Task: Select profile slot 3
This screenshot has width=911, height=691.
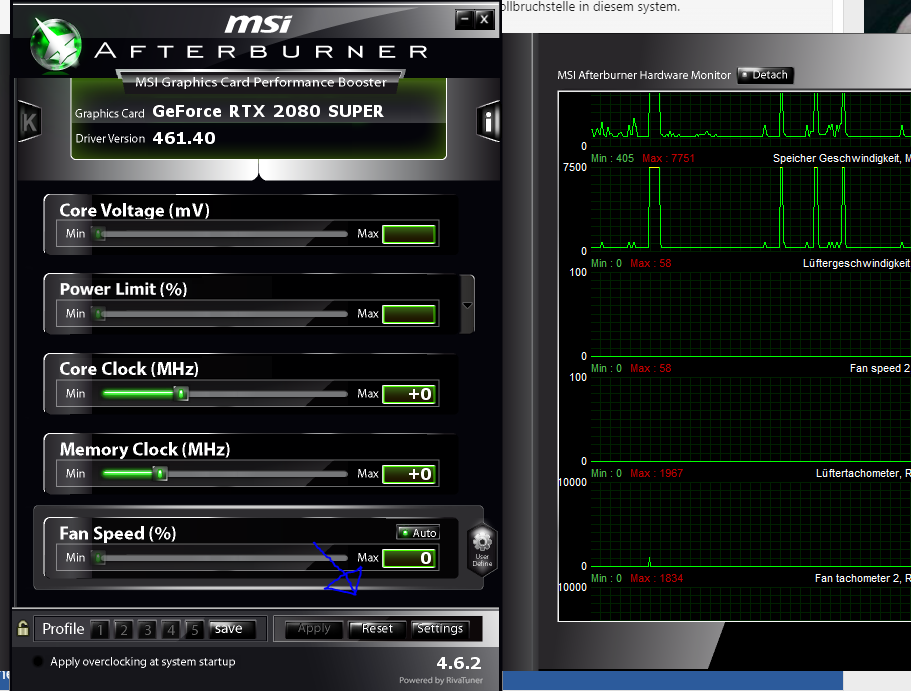Action: coord(148,629)
